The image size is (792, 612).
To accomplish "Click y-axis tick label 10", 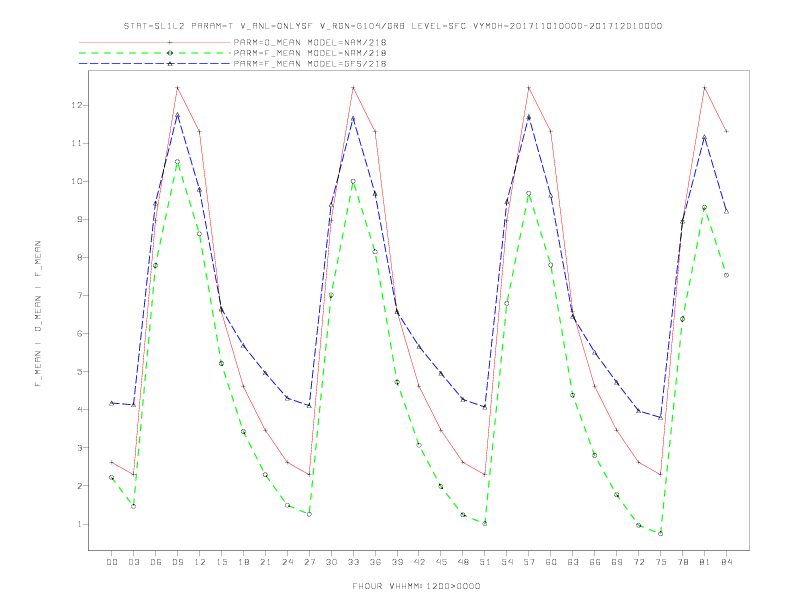I will (76, 181).
